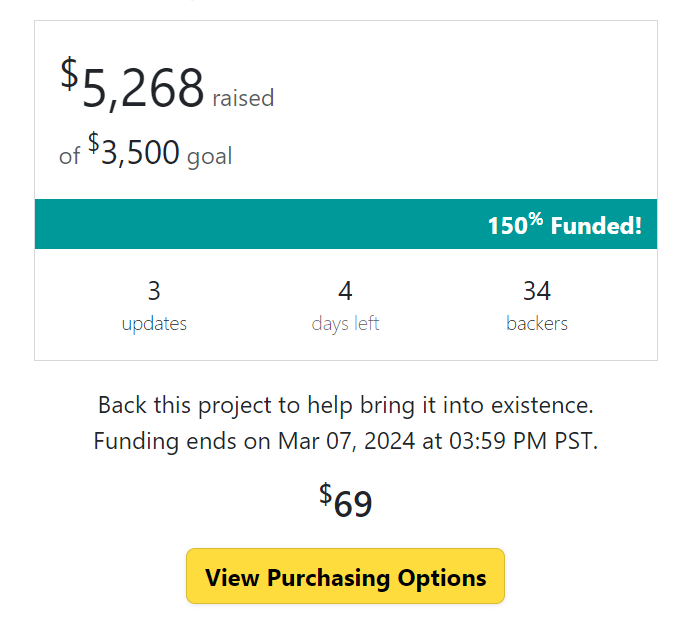Click the word of before the goal amount
Viewport: 694px width, 620px height.
click(x=69, y=157)
